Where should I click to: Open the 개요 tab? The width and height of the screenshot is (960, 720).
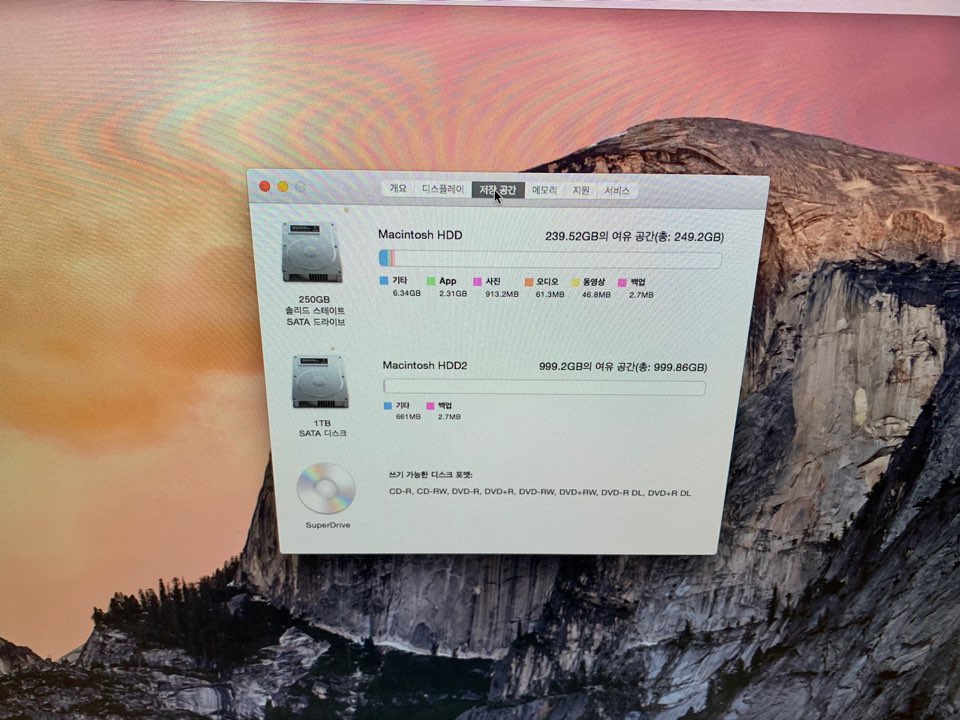(398, 189)
